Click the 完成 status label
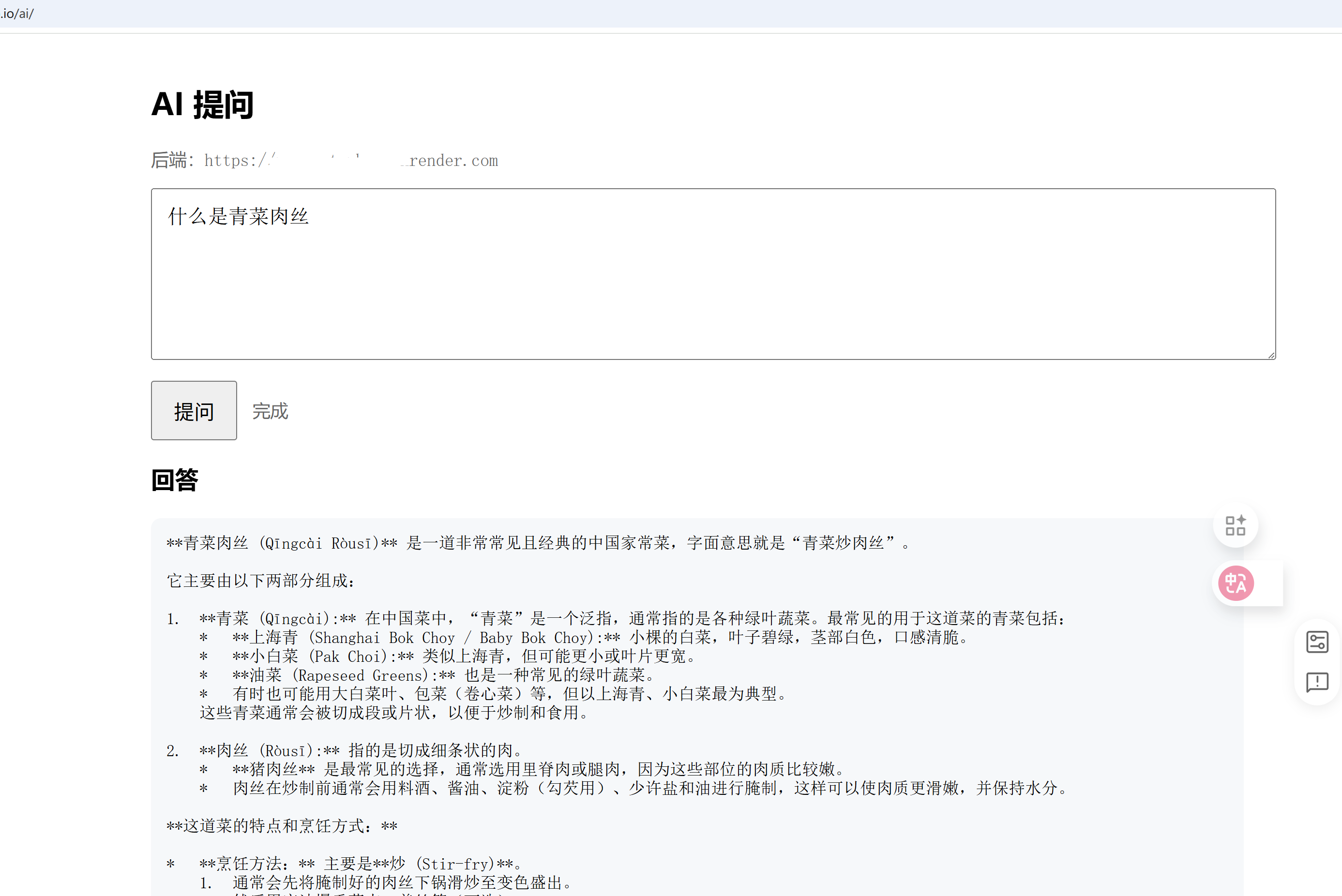Screen dimensions: 1342x896 [271, 411]
